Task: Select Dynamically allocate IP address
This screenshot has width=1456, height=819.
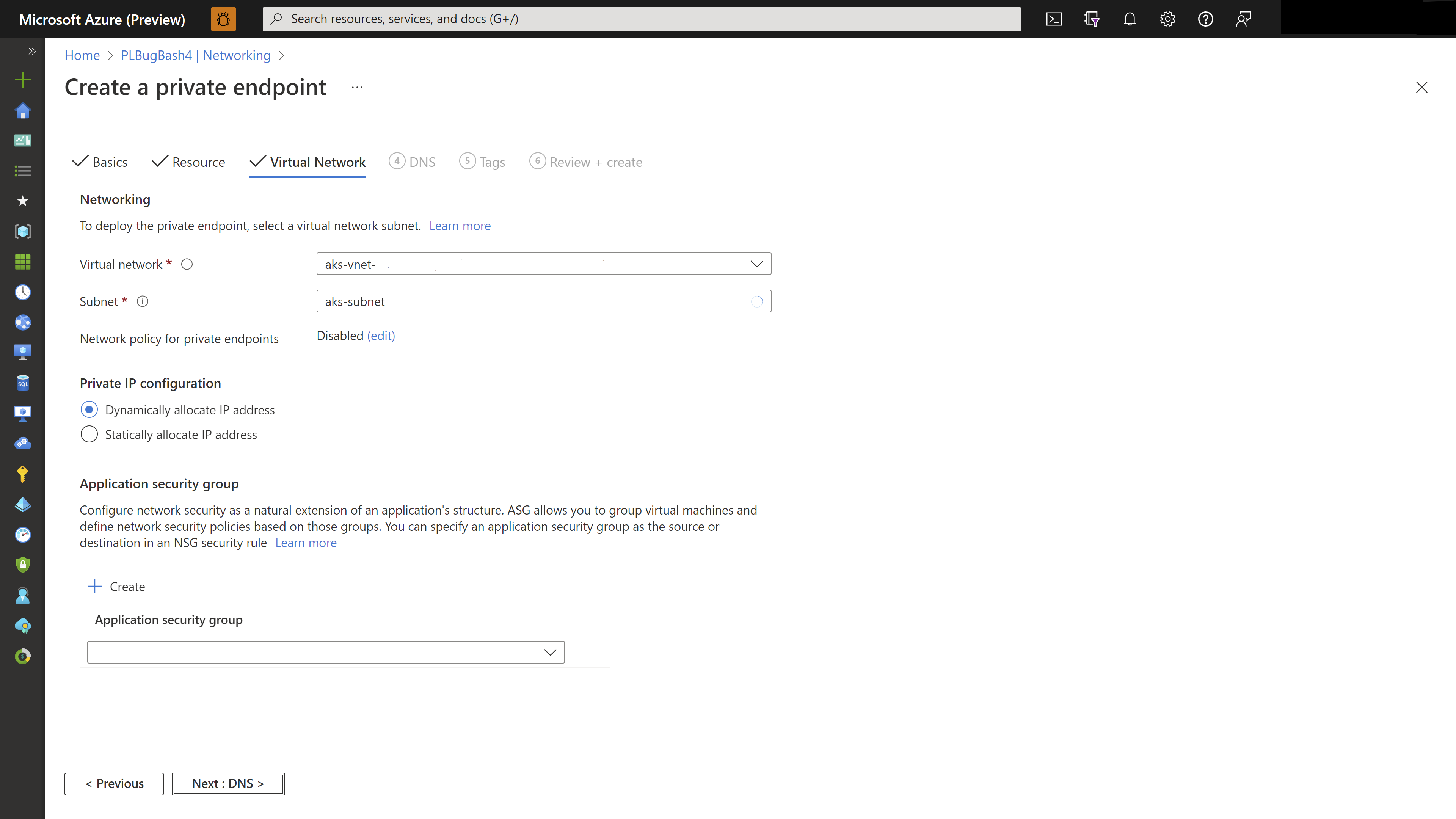Action: (x=89, y=409)
